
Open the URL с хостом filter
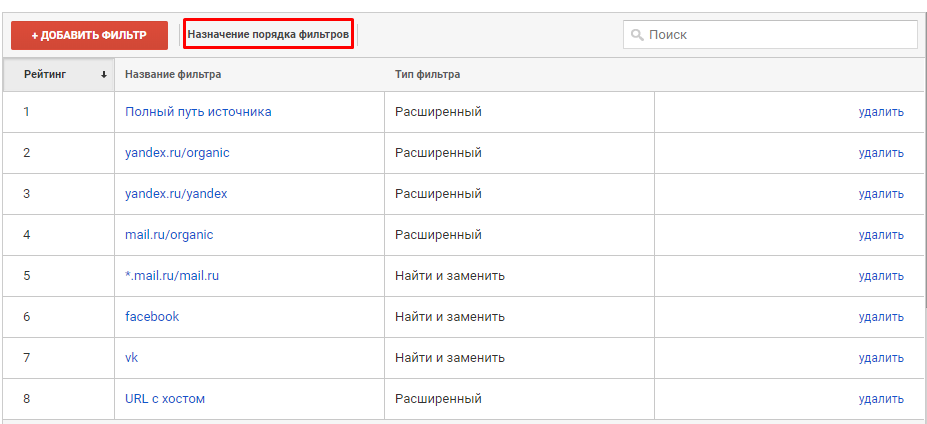pyautogui.click(x=165, y=399)
